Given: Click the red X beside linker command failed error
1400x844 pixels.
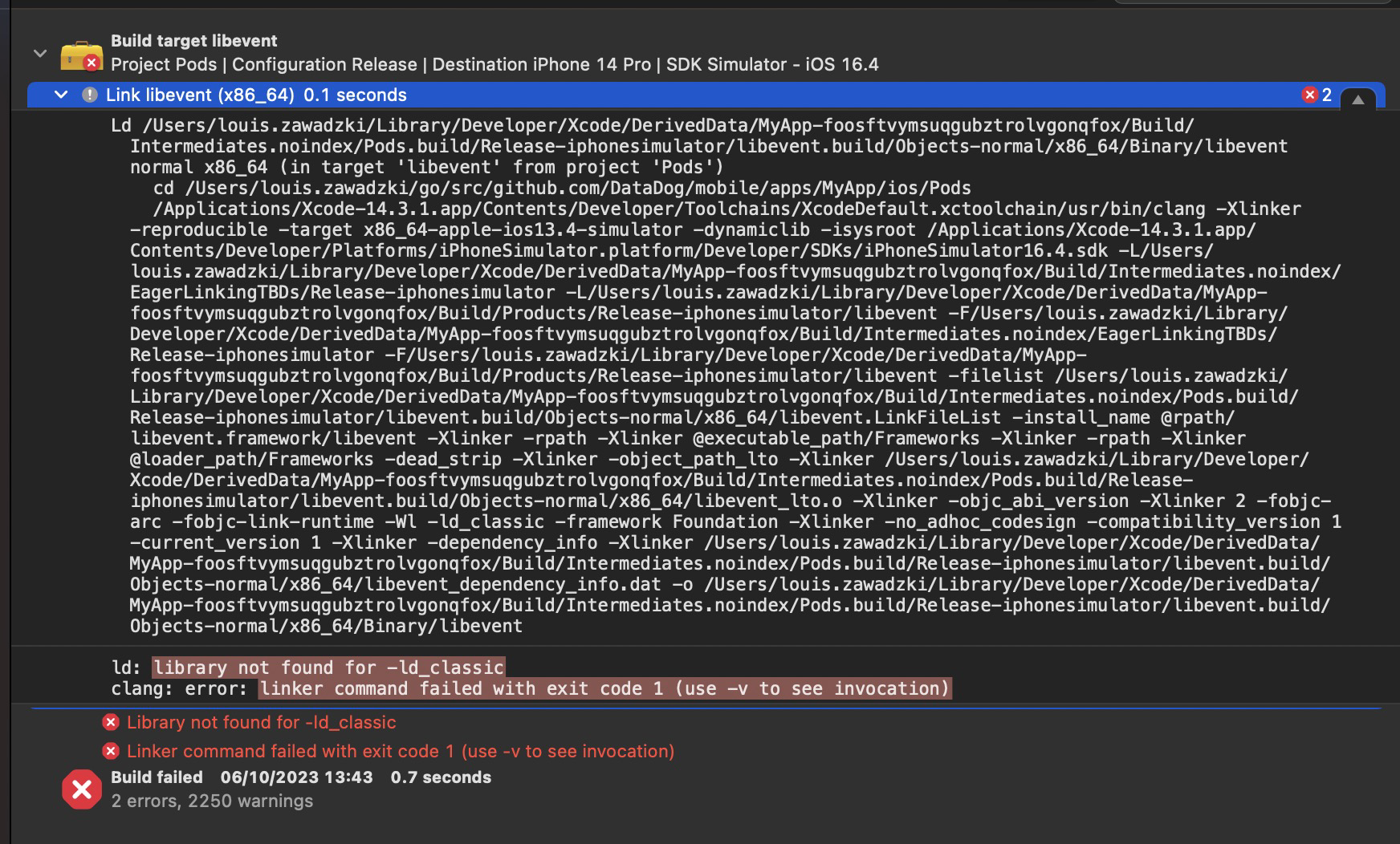Looking at the screenshot, I should [110, 752].
